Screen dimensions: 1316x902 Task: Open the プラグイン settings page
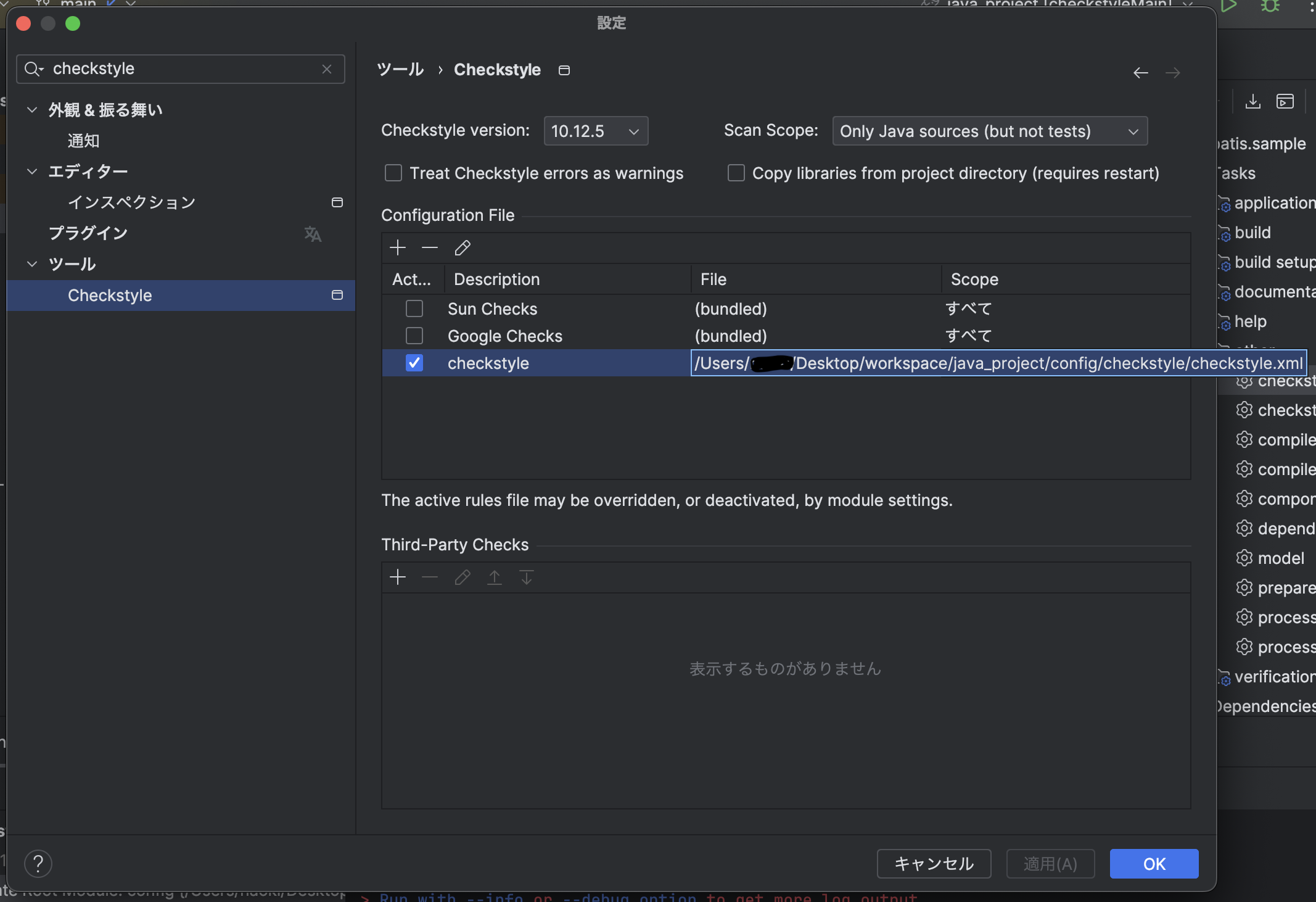click(x=88, y=233)
